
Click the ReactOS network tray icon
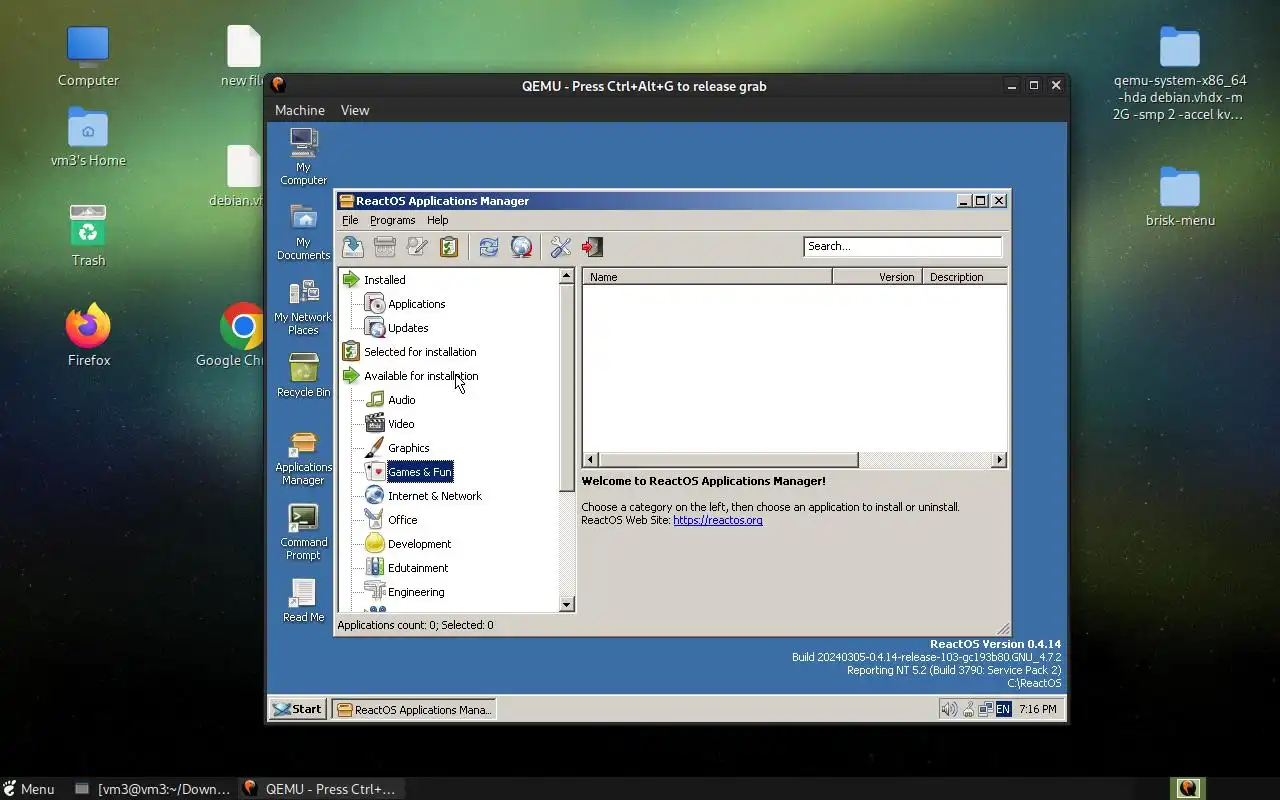[985, 709]
